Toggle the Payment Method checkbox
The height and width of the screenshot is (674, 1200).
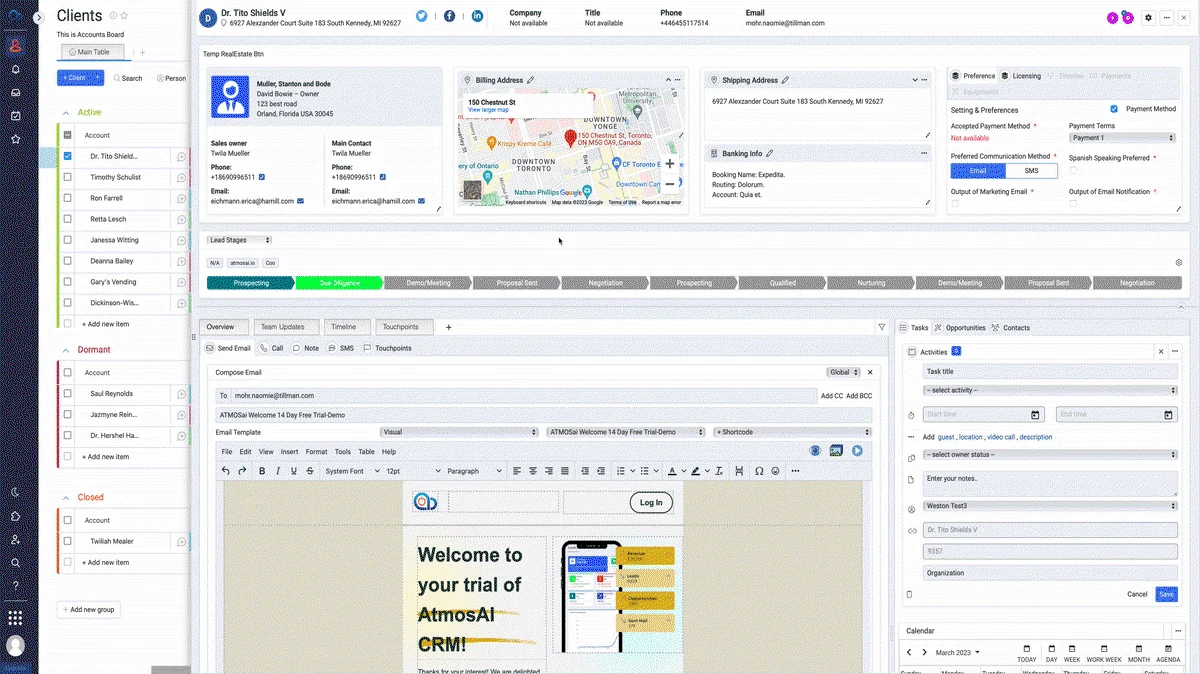click(1114, 109)
